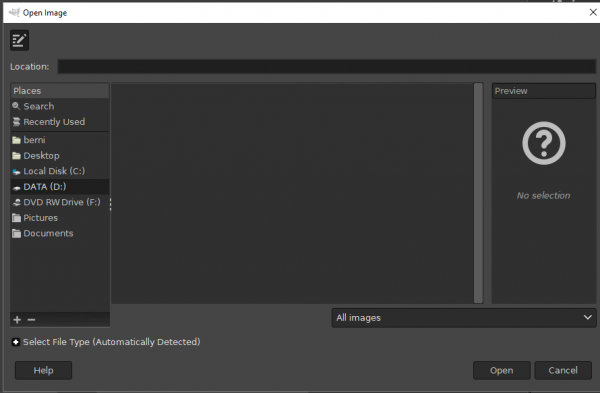Select DATA (D:) in Places list
The width and height of the screenshot is (600, 393).
[60, 187]
